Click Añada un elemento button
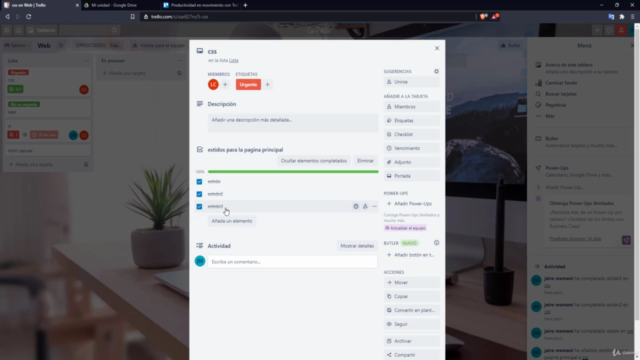 pos(232,221)
